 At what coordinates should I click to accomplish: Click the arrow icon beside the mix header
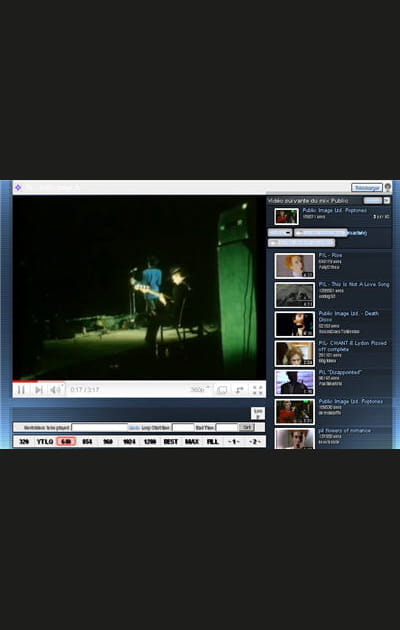click(386, 200)
